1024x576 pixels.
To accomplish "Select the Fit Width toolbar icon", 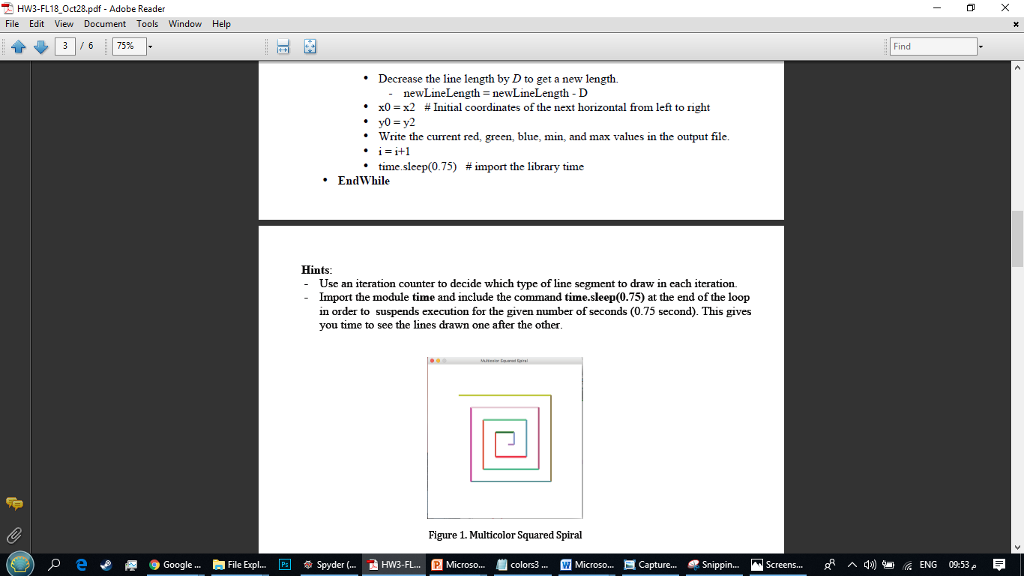I will tap(282, 46).
